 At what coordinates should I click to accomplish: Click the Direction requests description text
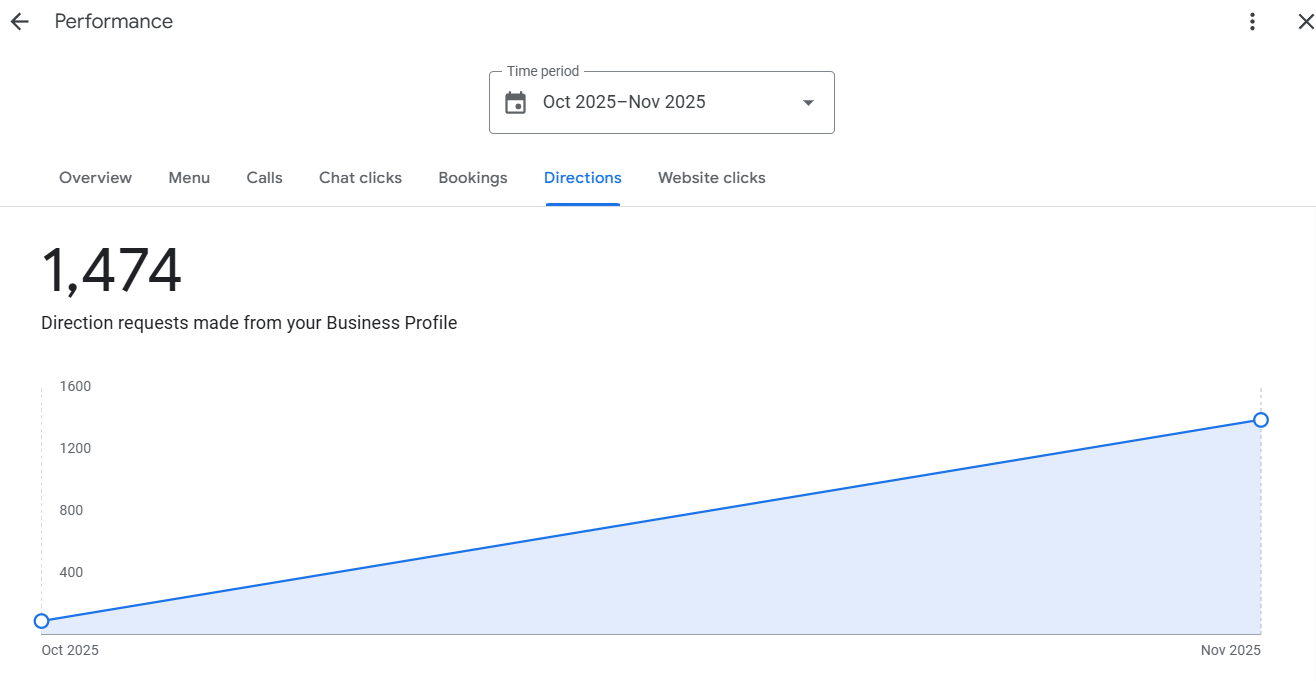click(x=249, y=323)
